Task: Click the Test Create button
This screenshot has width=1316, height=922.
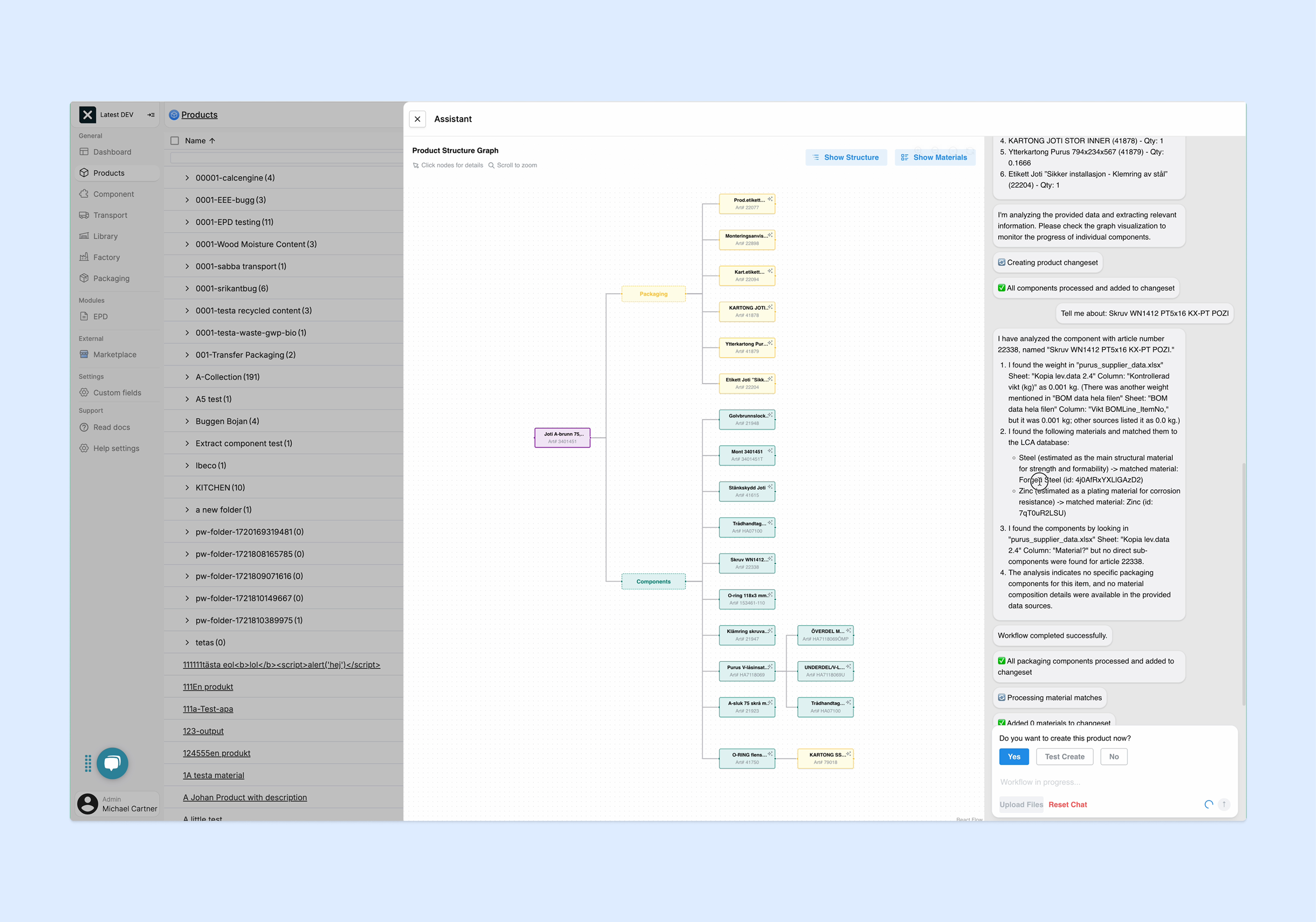Action: tap(1064, 757)
